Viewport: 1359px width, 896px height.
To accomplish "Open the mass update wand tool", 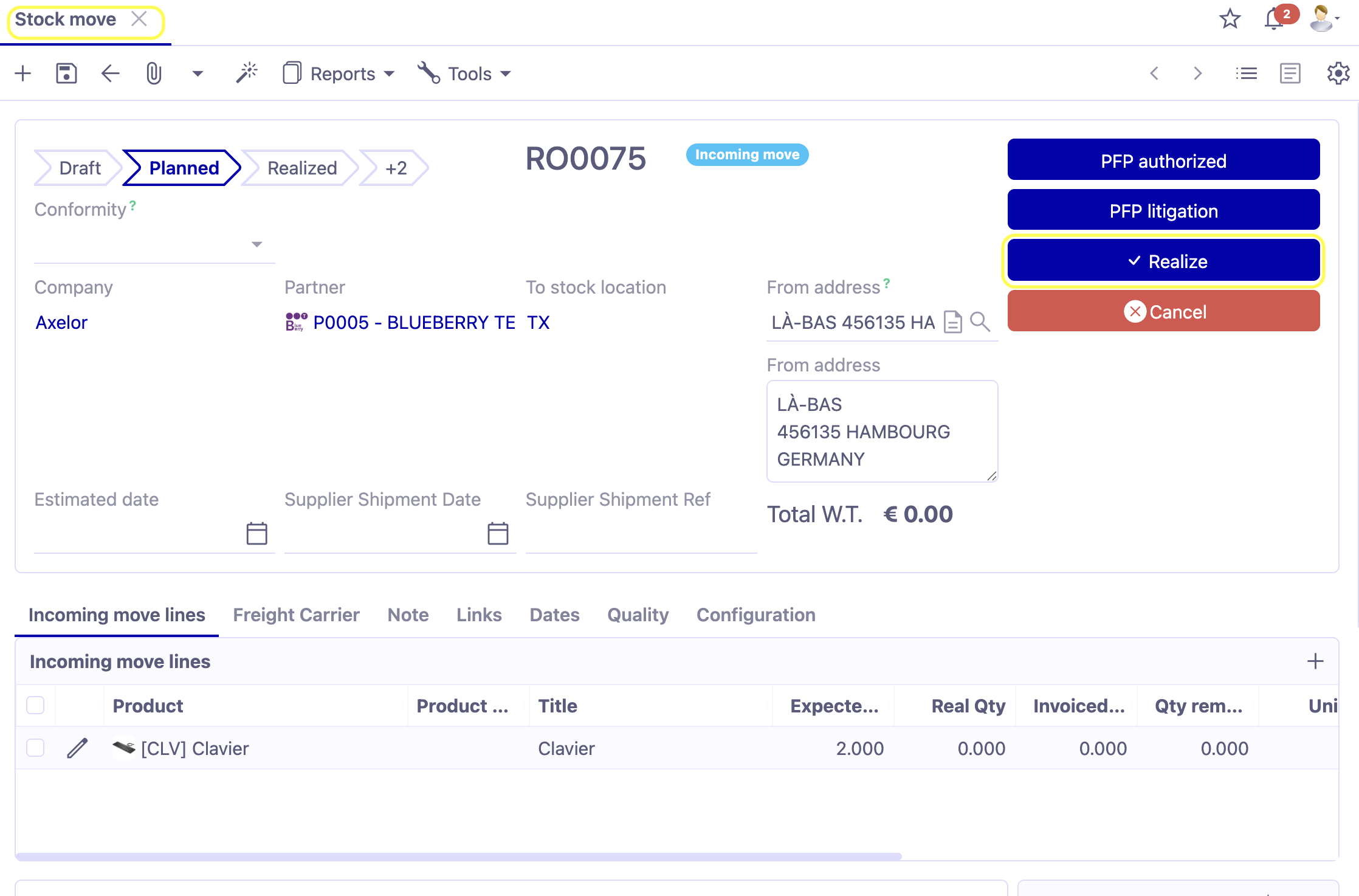I will point(247,72).
